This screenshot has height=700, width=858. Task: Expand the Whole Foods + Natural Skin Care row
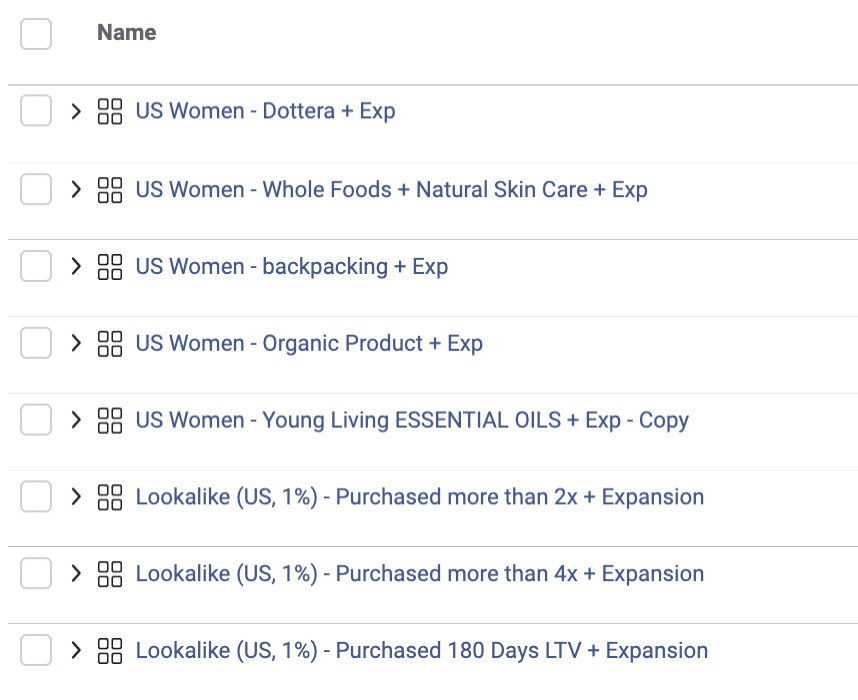tap(76, 190)
